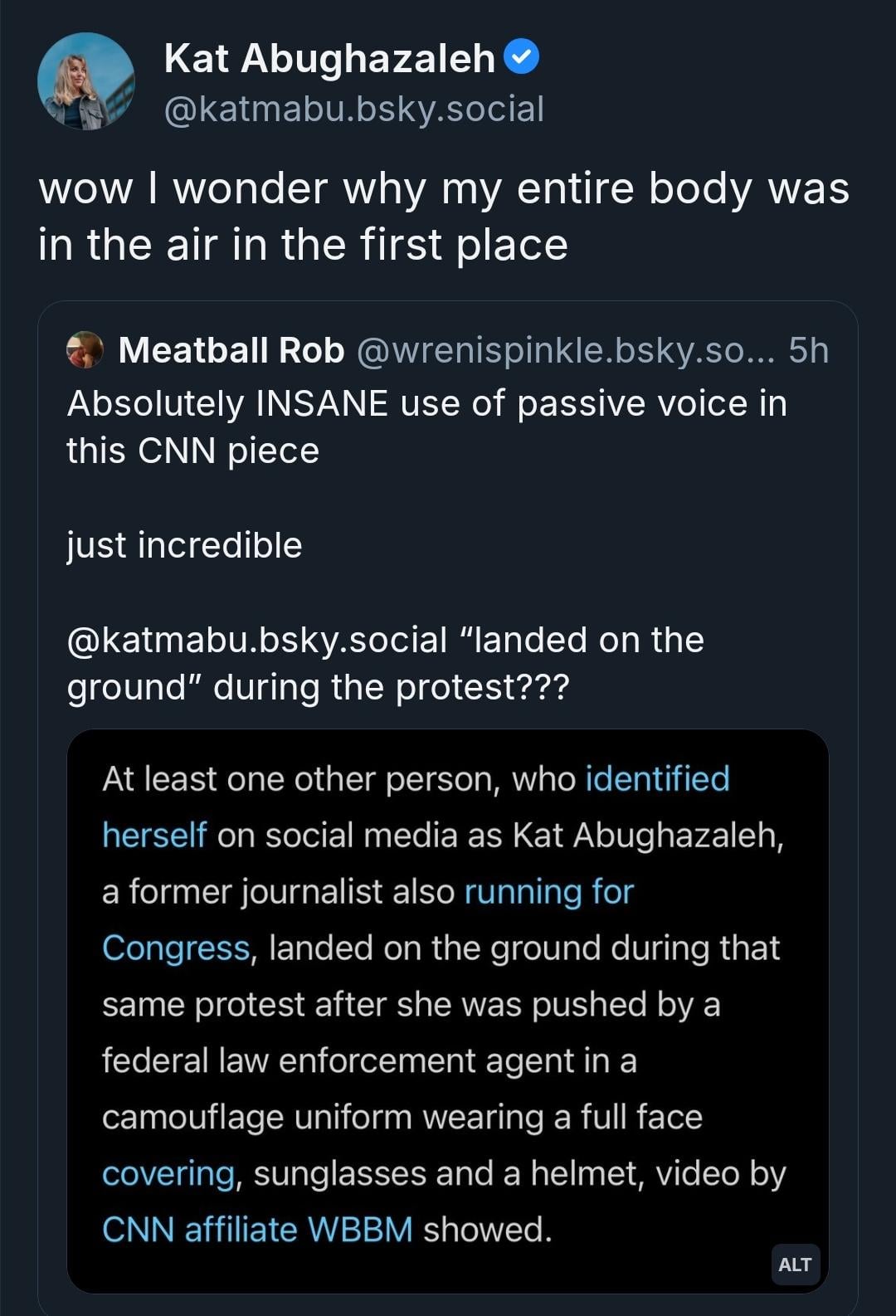Click the @wrenispinkle.bsky.so... handle
Viewport: 896px width, 1316px height.
click(x=565, y=350)
